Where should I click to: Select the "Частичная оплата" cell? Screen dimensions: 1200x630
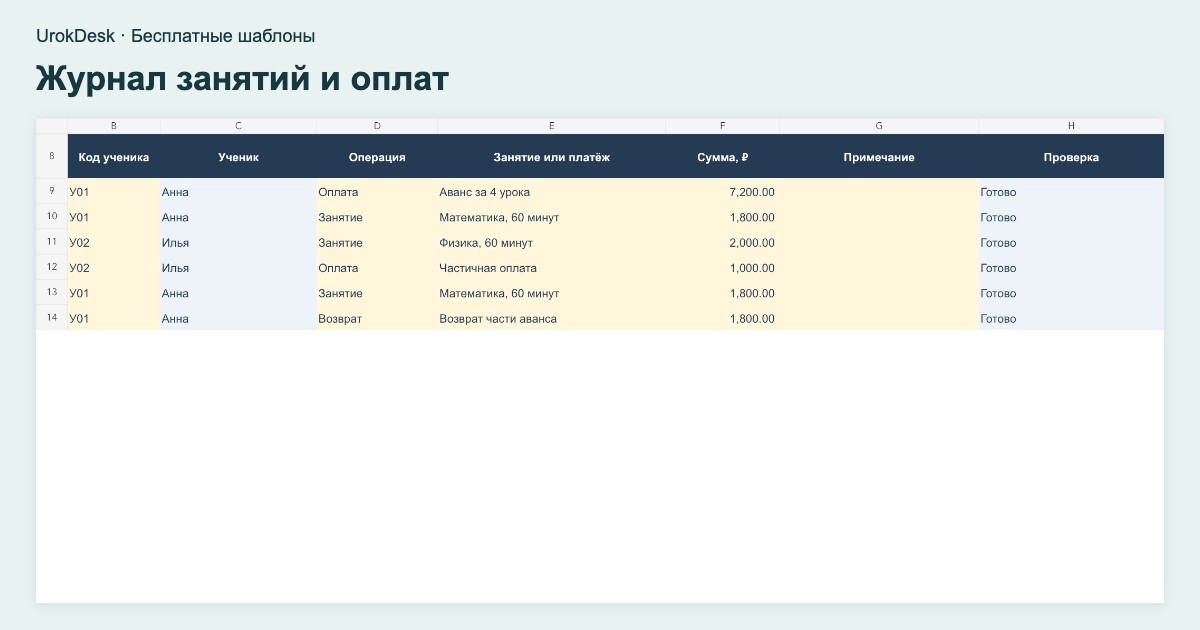pos(552,268)
